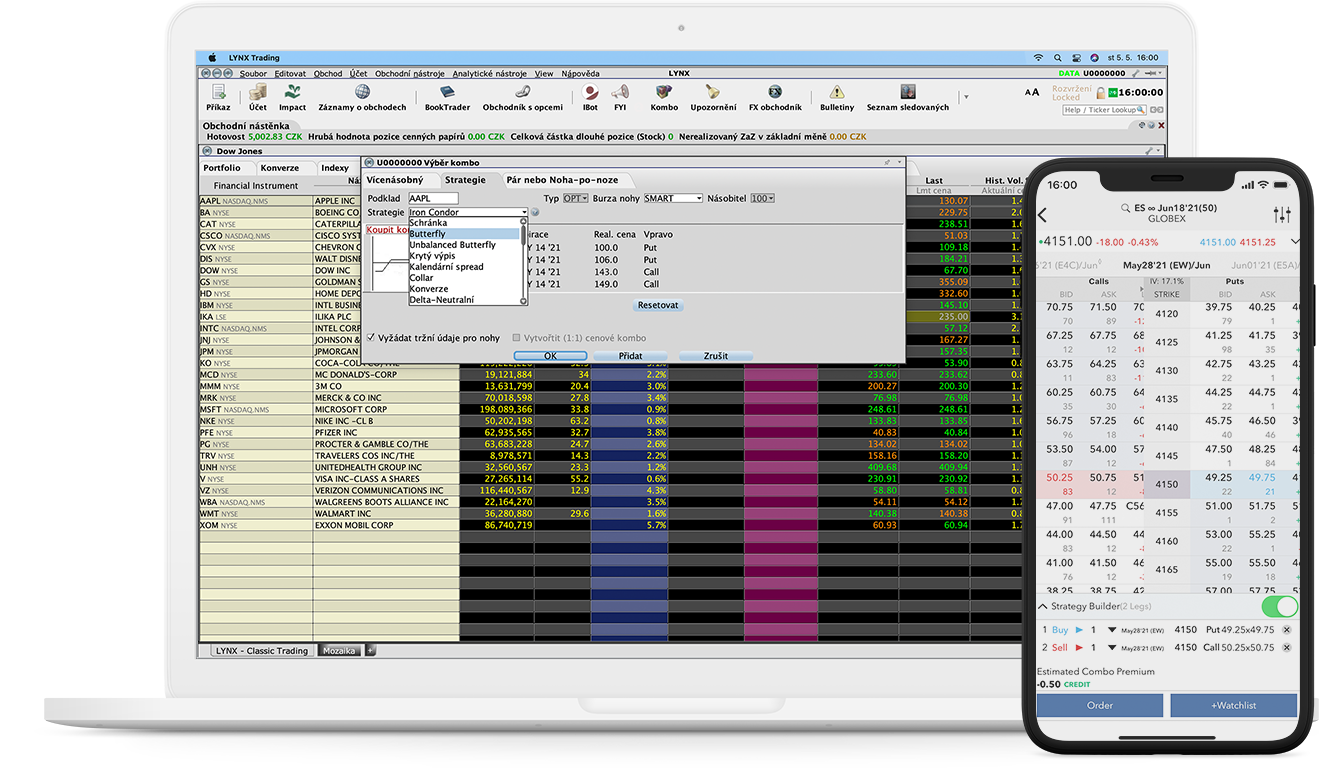Open leg 1 quantity dropdown arrow on phone
Image resolution: width=1328 pixels, height=768 pixels.
pyautogui.click(x=1112, y=630)
